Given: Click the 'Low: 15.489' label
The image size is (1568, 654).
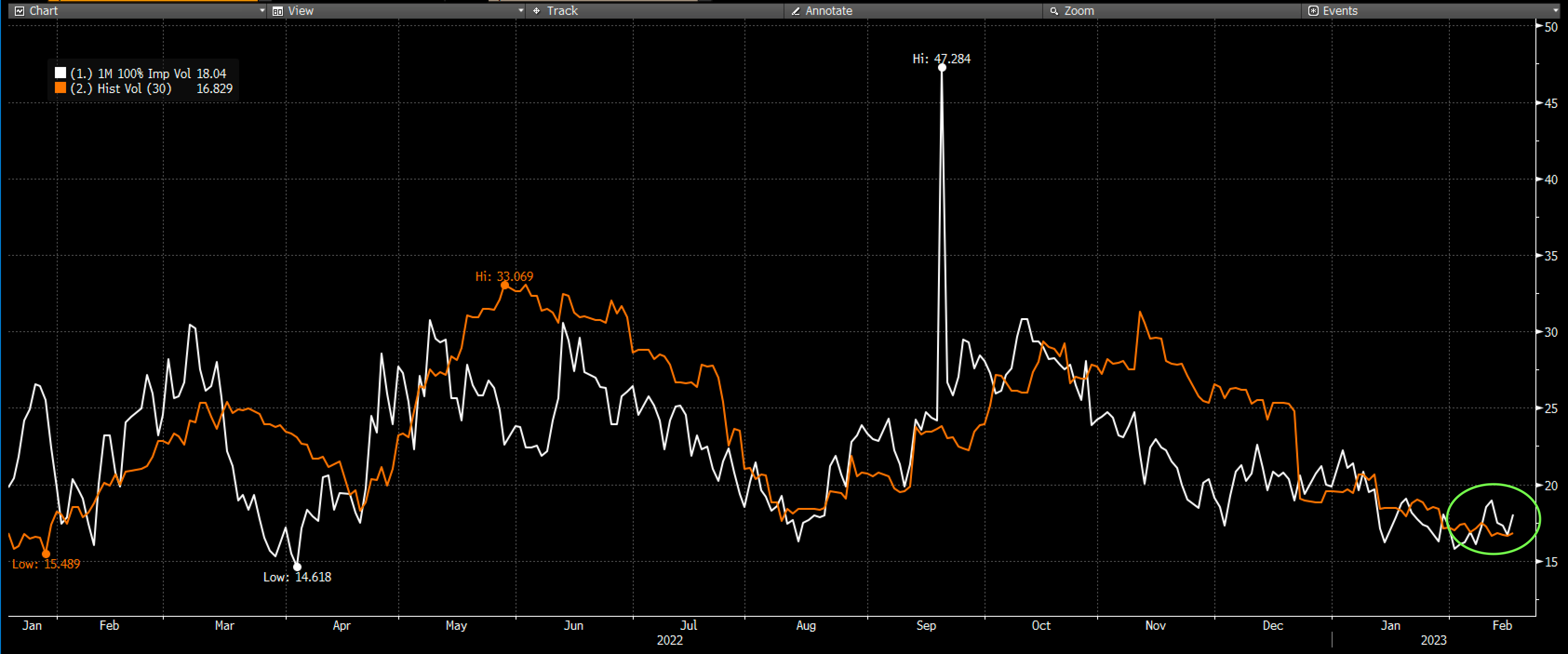Looking at the screenshot, I should pyautogui.click(x=46, y=564).
